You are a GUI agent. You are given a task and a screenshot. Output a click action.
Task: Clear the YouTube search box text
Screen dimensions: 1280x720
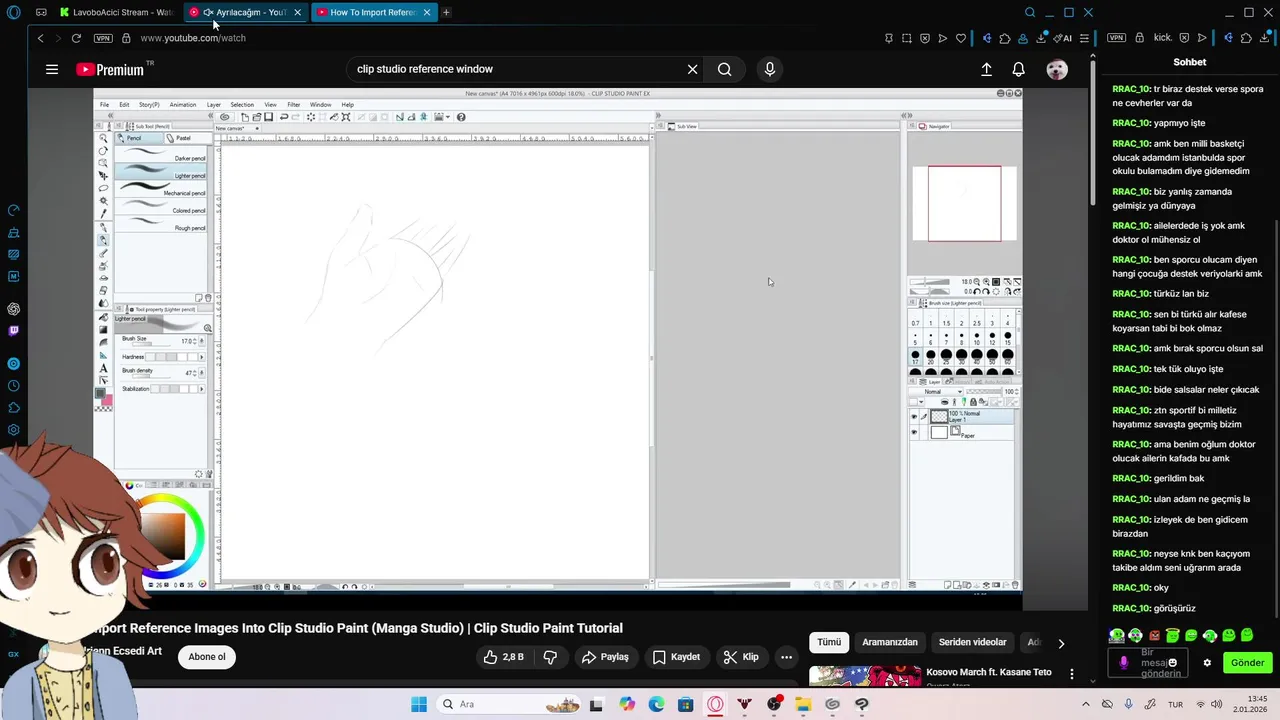[x=692, y=69]
